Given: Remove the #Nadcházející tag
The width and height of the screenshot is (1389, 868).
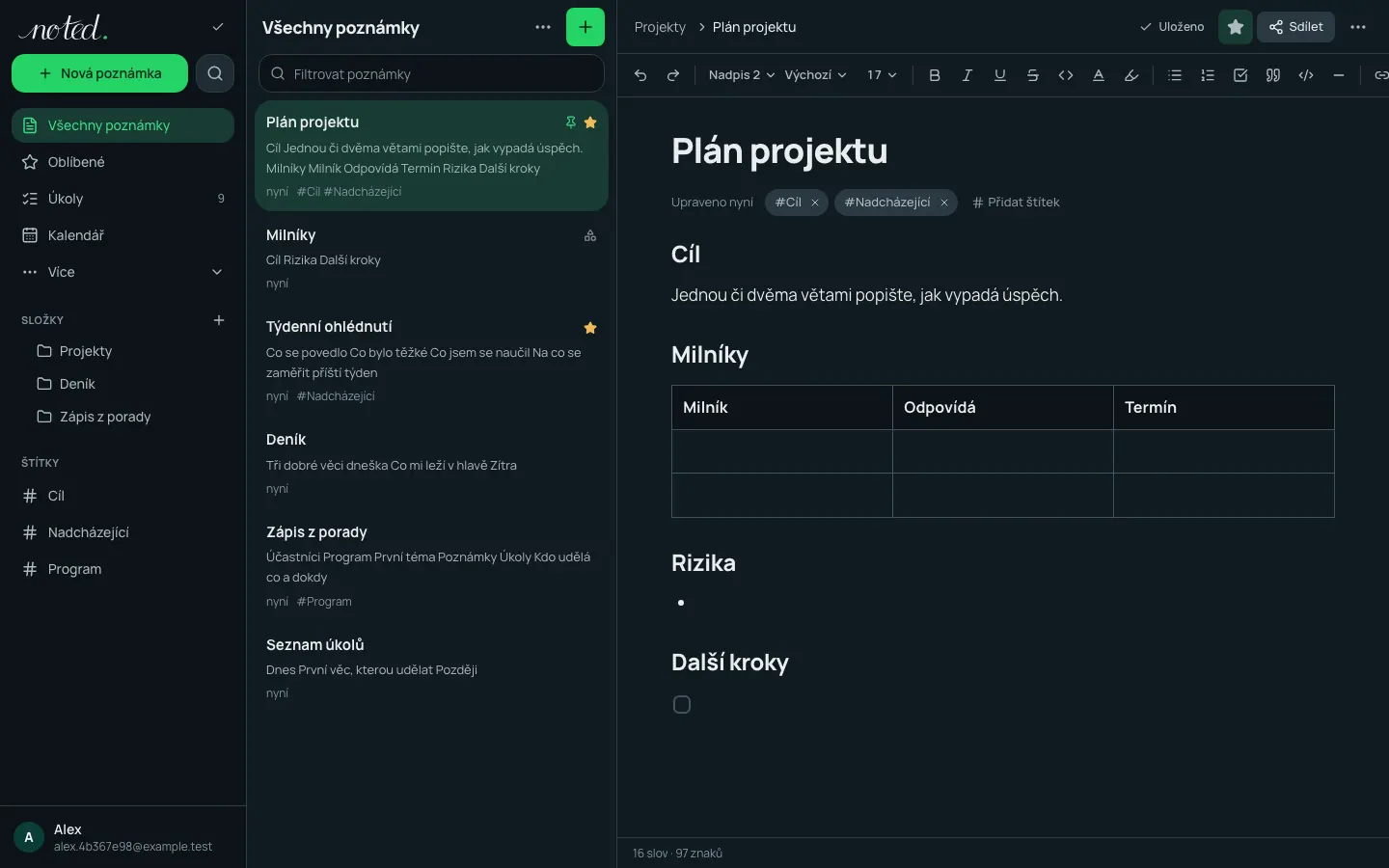Looking at the screenshot, I should [944, 203].
